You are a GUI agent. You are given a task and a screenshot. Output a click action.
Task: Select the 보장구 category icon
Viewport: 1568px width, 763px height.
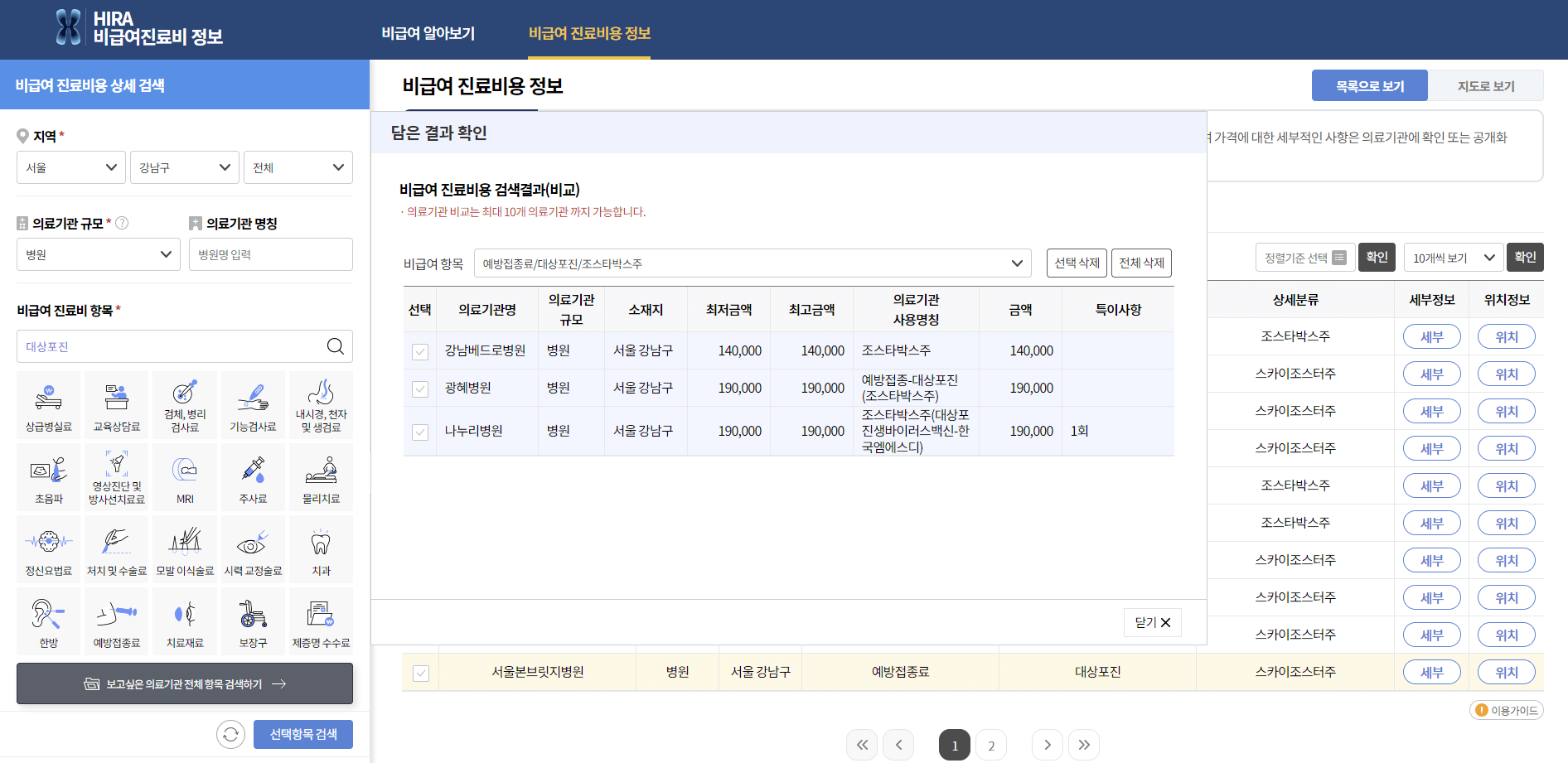point(253,621)
